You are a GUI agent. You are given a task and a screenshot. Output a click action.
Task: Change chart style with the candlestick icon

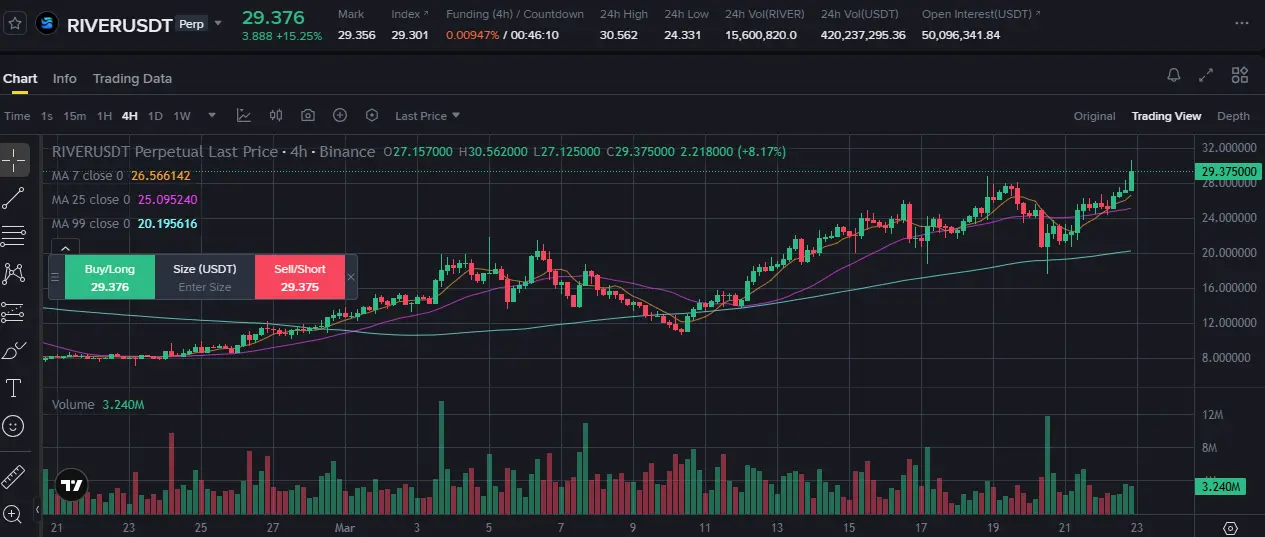tap(276, 116)
